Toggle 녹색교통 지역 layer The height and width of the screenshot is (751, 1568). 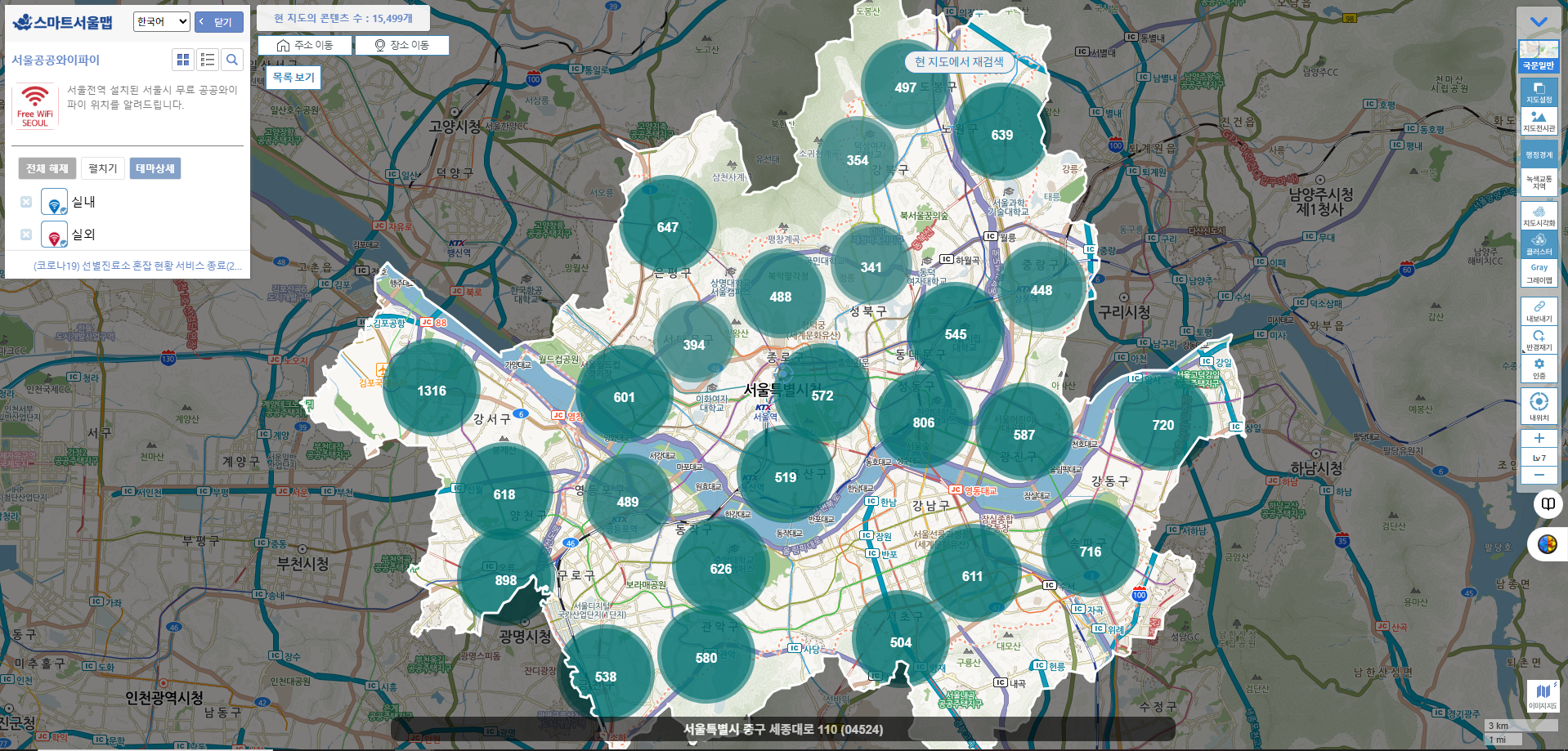click(1539, 182)
